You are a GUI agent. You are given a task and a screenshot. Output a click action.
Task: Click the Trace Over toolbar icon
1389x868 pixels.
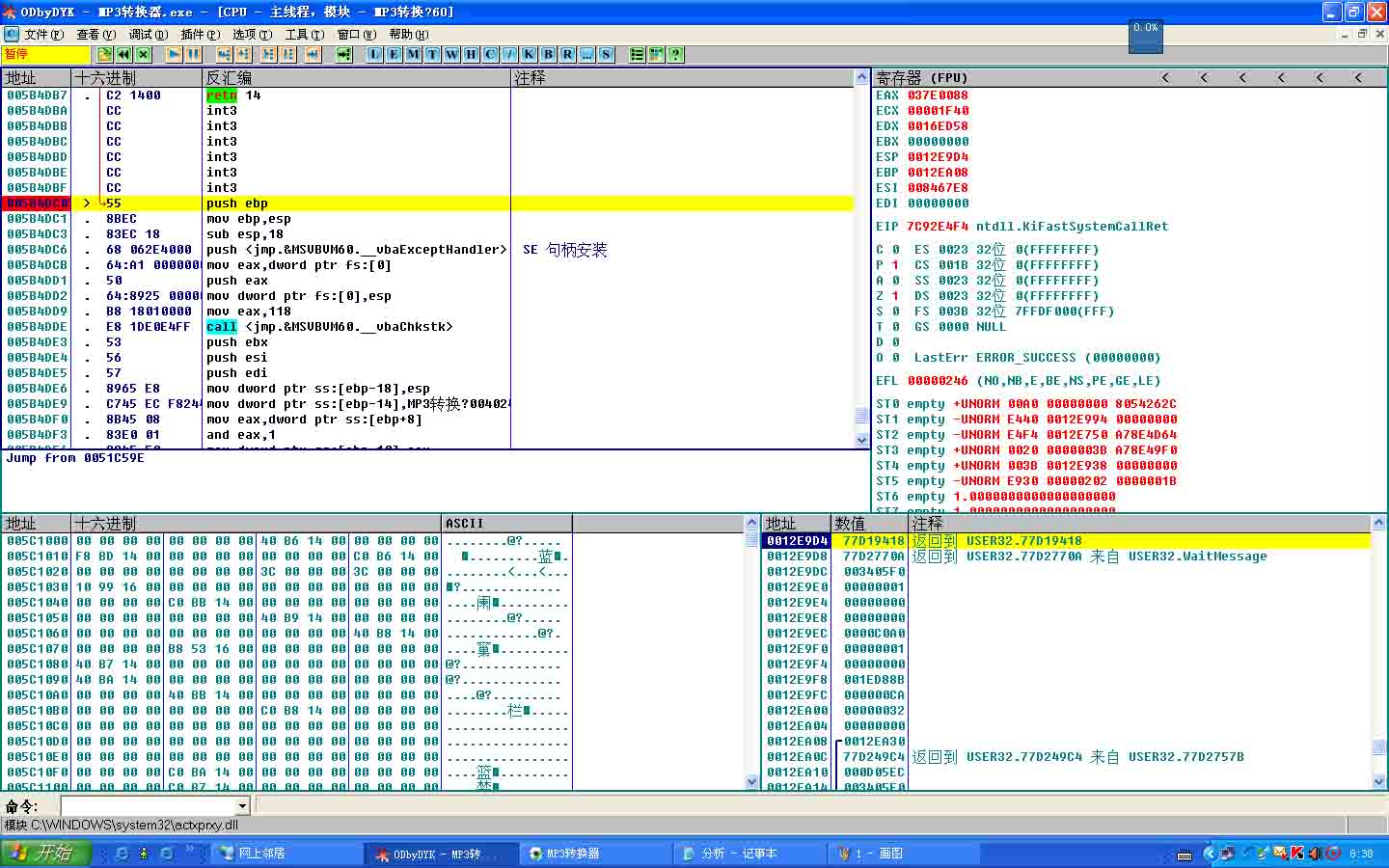(x=287, y=55)
